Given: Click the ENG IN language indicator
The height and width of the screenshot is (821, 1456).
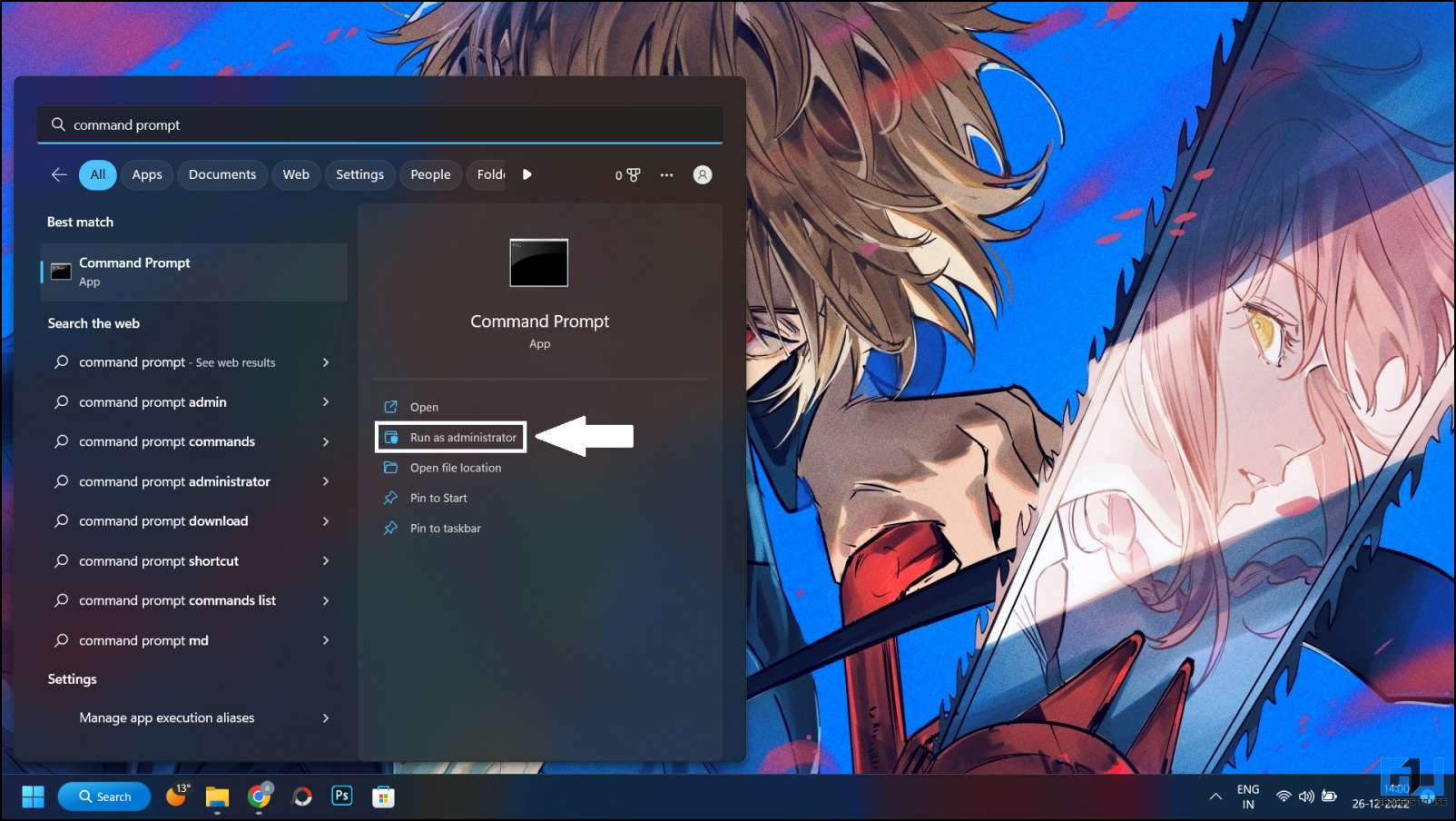Looking at the screenshot, I should tap(1248, 796).
